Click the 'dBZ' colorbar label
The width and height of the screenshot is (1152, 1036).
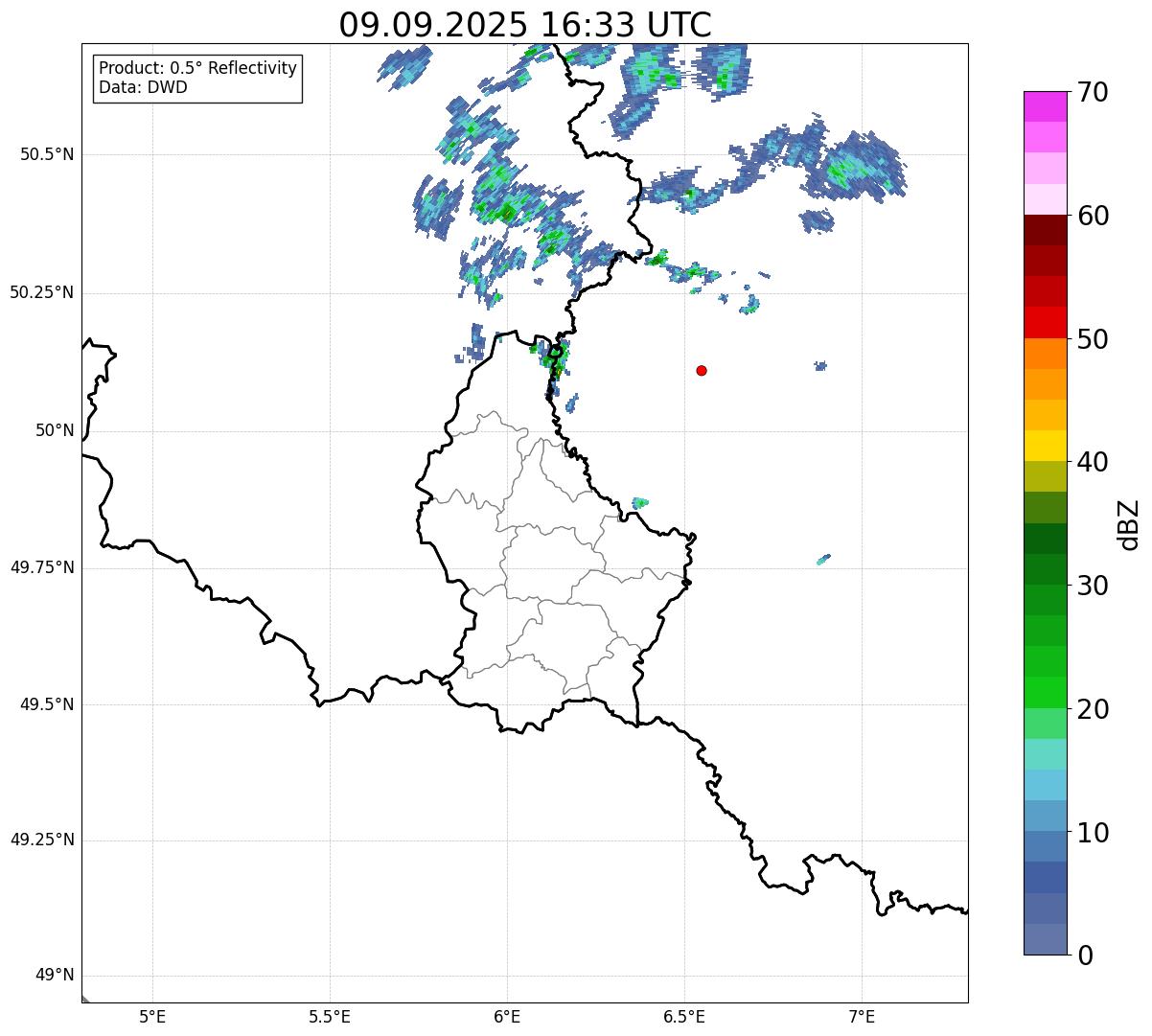pos(1129,524)
